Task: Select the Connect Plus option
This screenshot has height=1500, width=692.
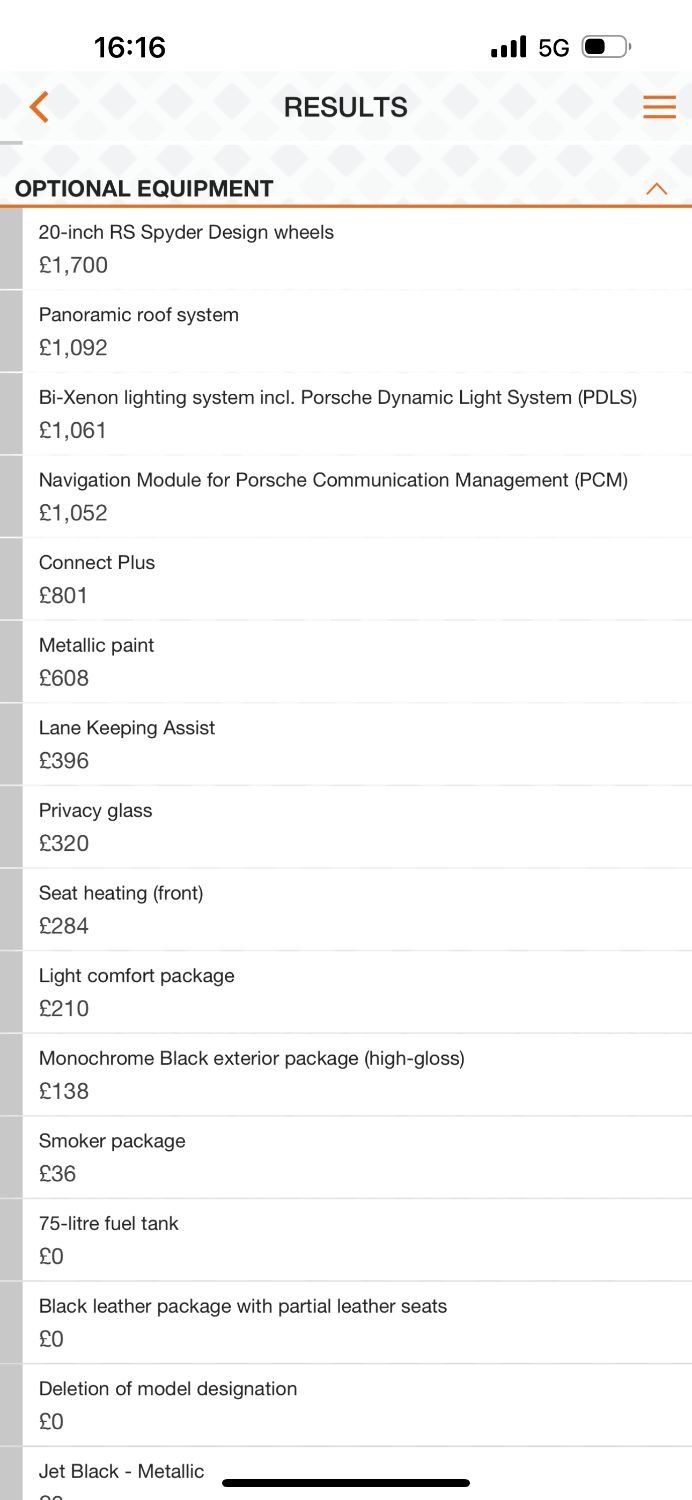Action: (97, 578)
